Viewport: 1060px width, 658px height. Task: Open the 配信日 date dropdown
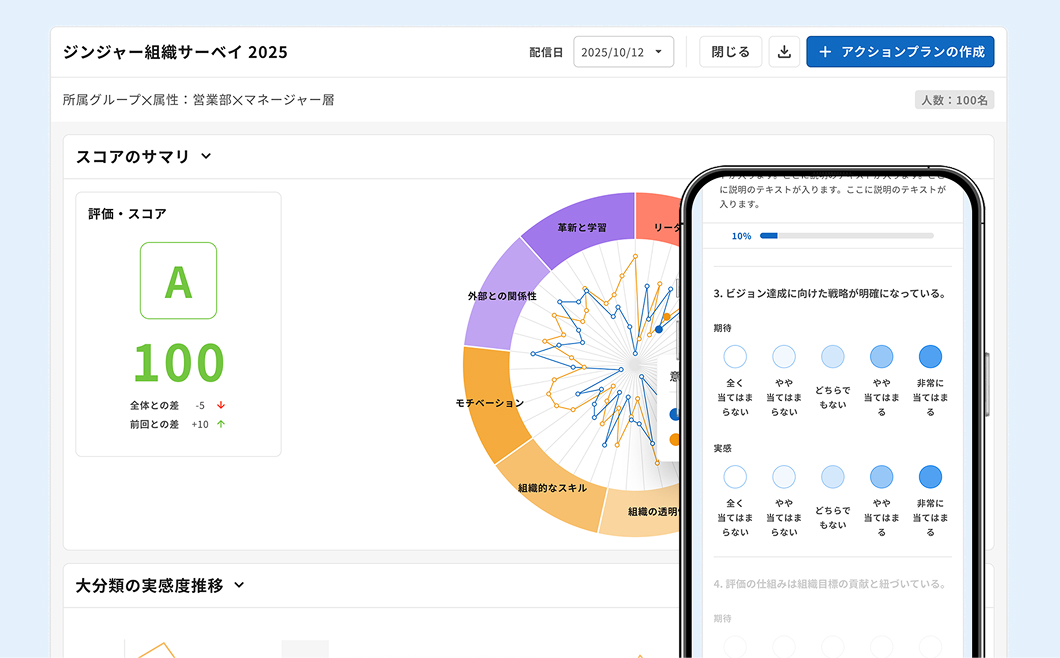pyautogui.click(x=623, y=52)
